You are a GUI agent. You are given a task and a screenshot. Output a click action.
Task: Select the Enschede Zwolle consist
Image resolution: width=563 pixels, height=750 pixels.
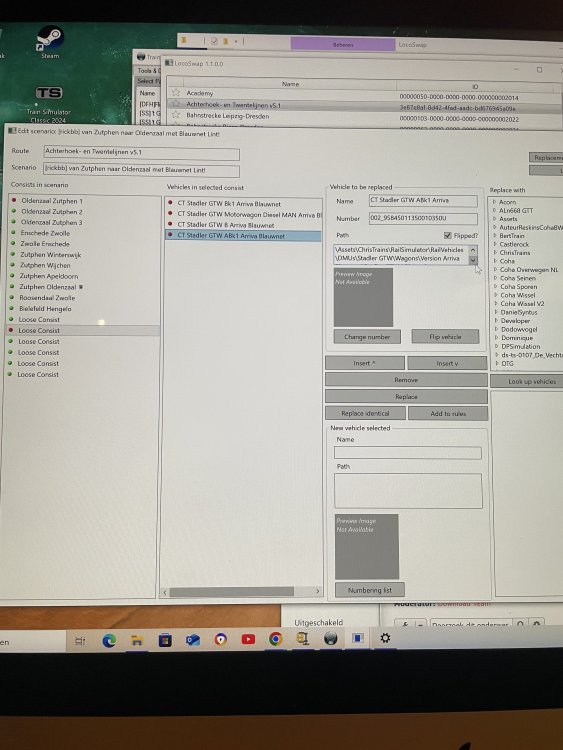click(45, 233)
